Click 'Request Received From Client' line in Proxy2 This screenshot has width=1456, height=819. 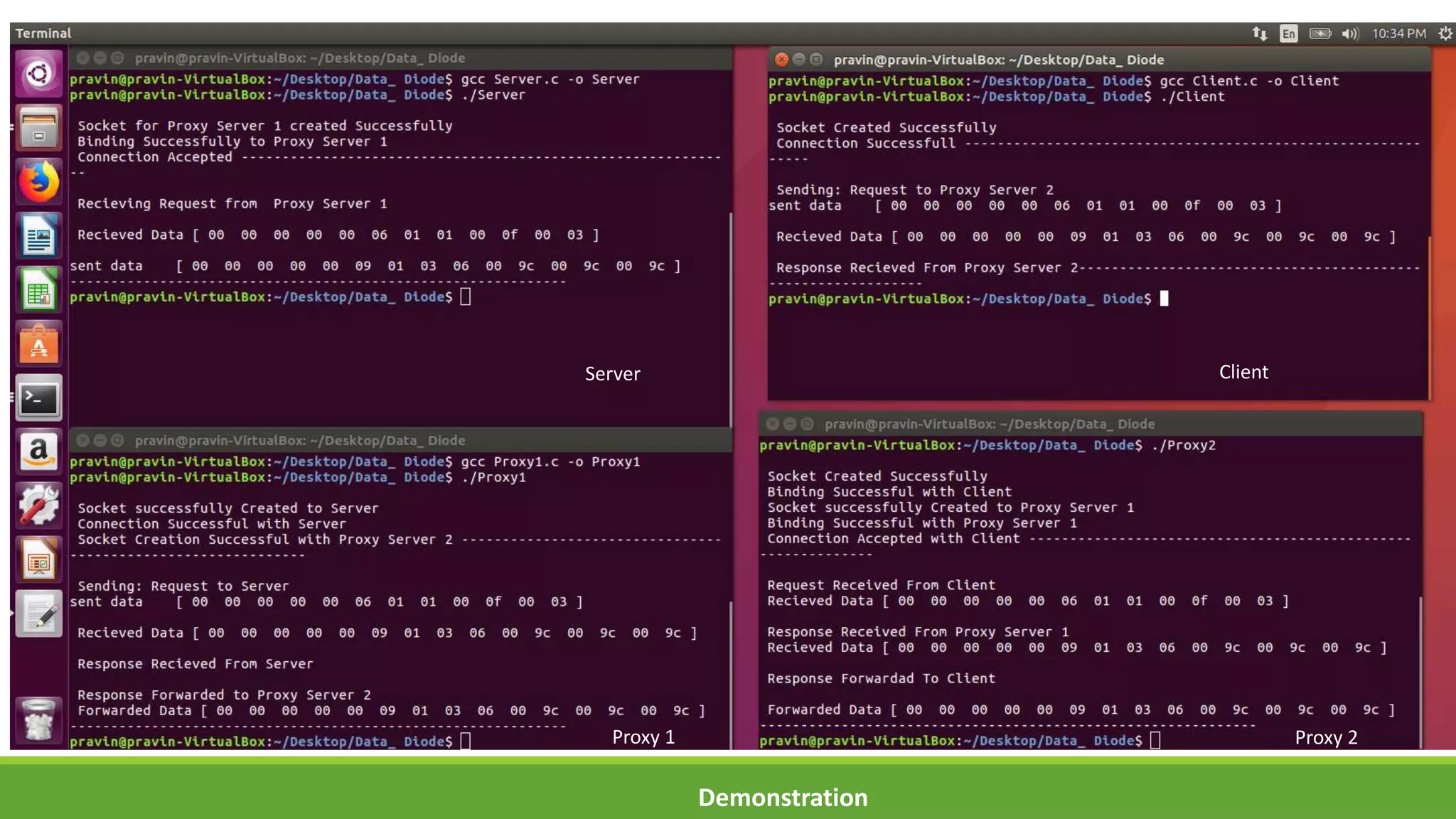point(882,585)
